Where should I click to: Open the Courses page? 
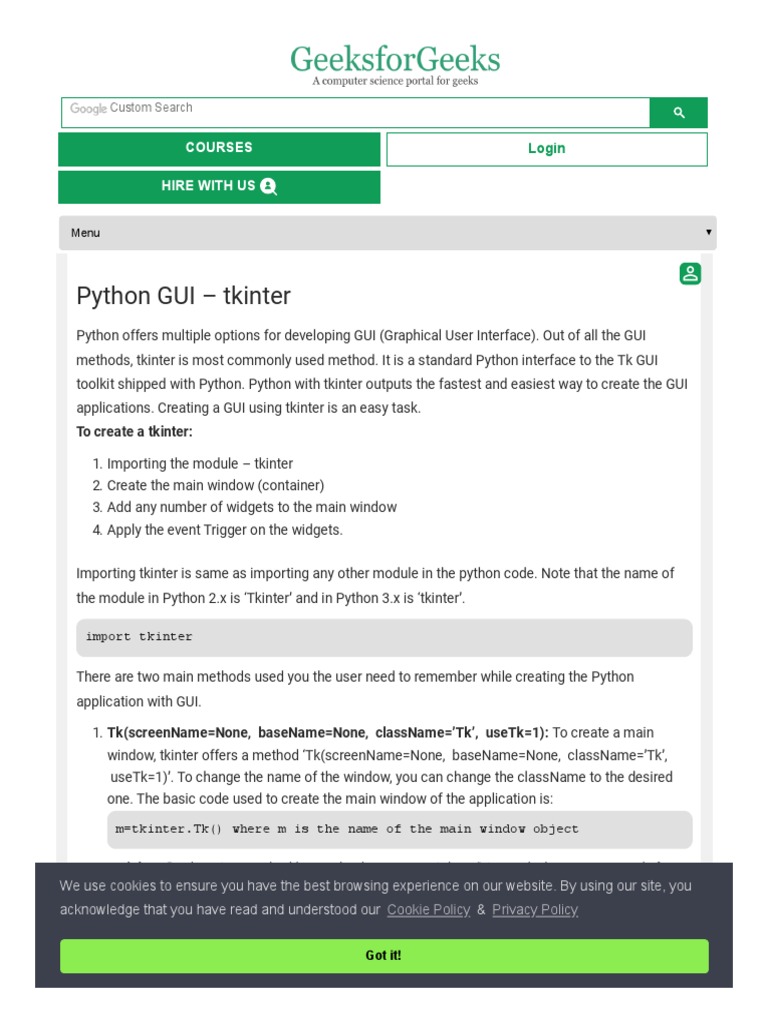pos(219,148)
